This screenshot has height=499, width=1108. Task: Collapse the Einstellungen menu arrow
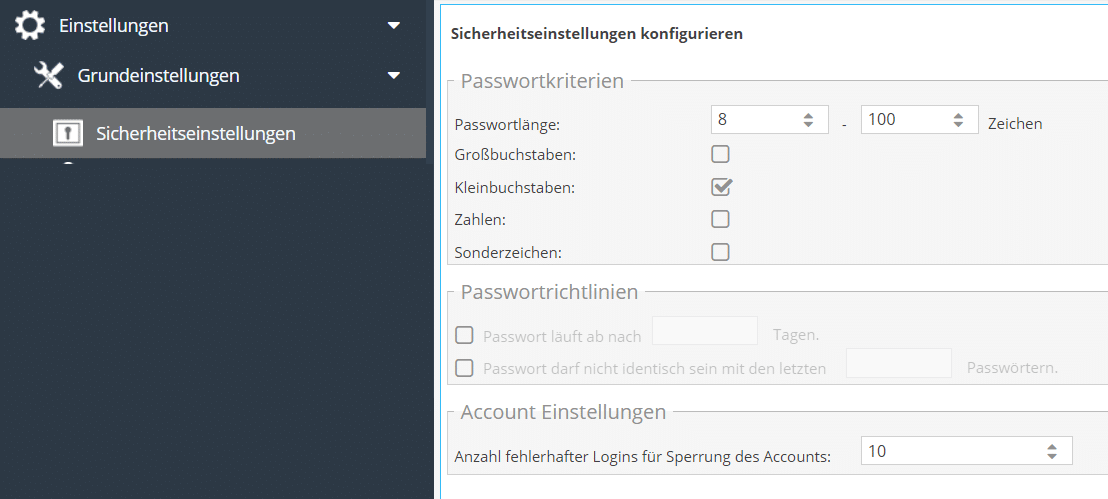[x=394, y=26]
